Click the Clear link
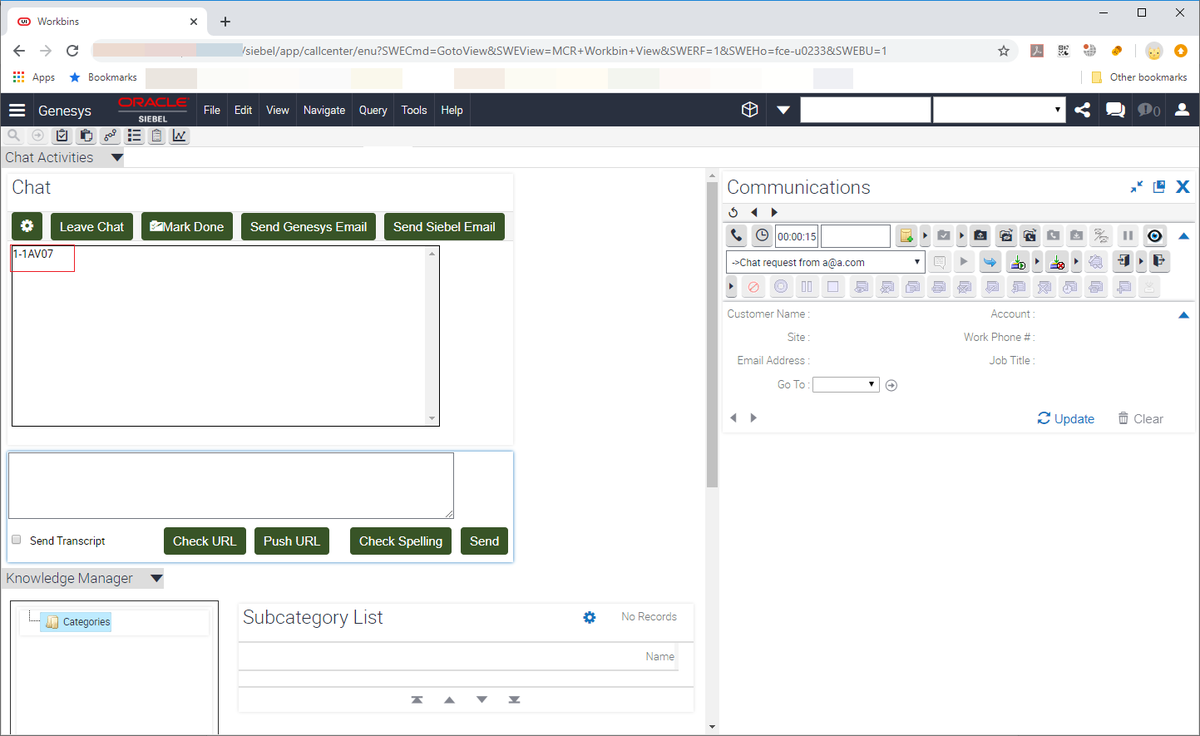The image size is (1200, 736). point(1140,418)
